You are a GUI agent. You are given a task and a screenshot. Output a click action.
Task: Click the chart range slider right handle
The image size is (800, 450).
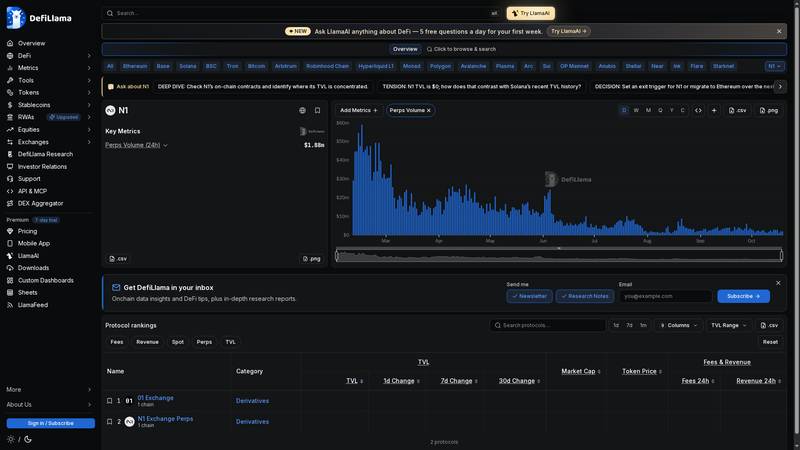coord(781,255)
